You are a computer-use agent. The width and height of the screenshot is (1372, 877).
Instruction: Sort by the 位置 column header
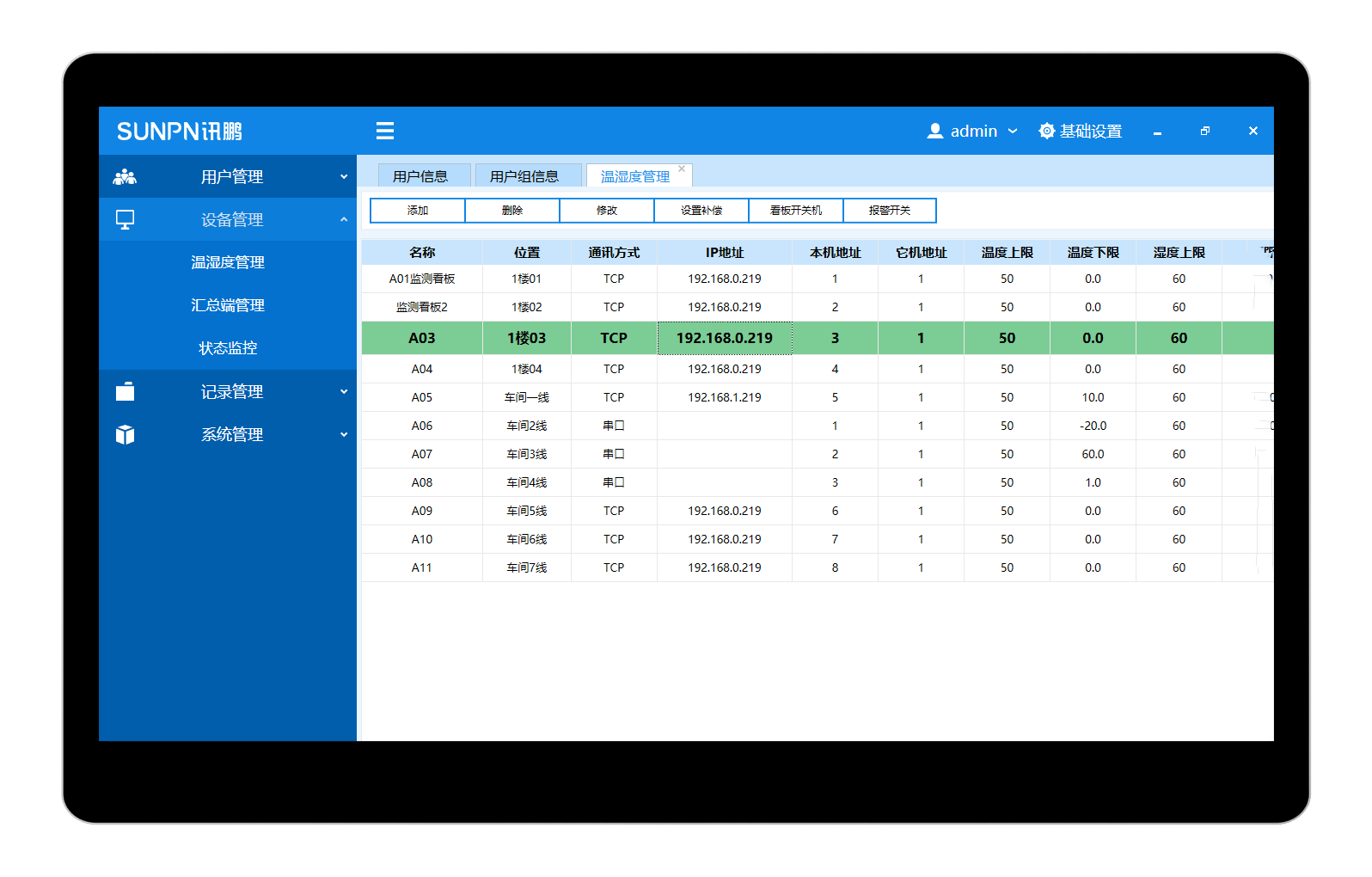(527, 252)
